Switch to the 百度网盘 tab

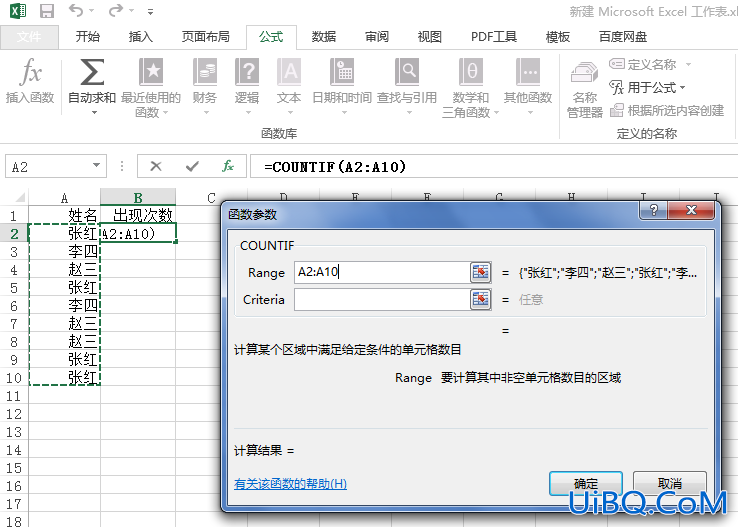click(x=623, y=37)
